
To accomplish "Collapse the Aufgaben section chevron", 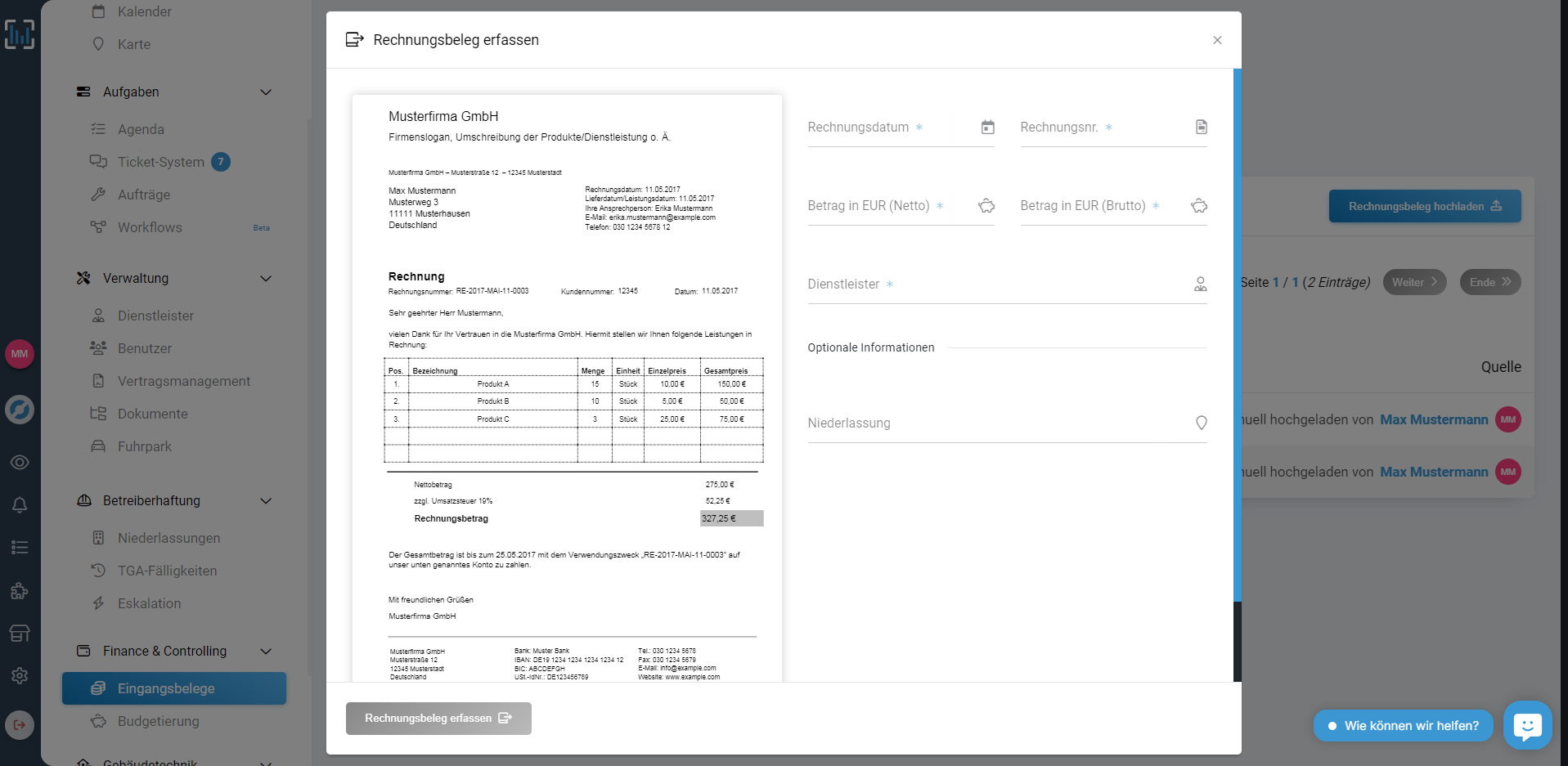I will [x=266, y=92].
